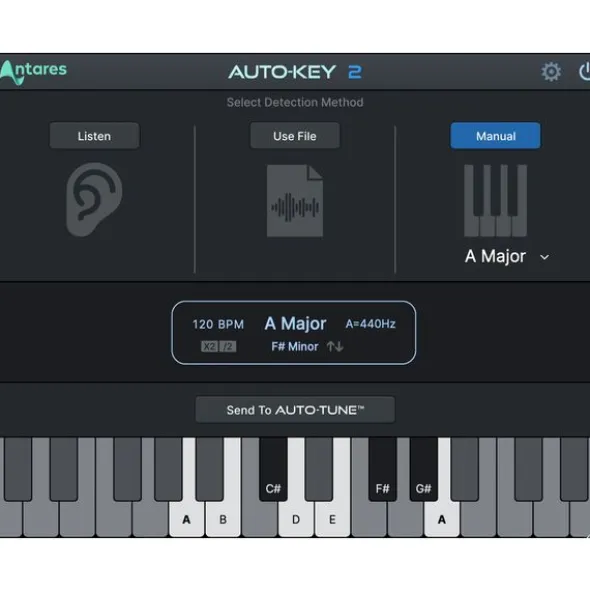Click the Select Detection Method label
Image resolution: width=590 pixels, height=591 pixels.
[295, 102]
